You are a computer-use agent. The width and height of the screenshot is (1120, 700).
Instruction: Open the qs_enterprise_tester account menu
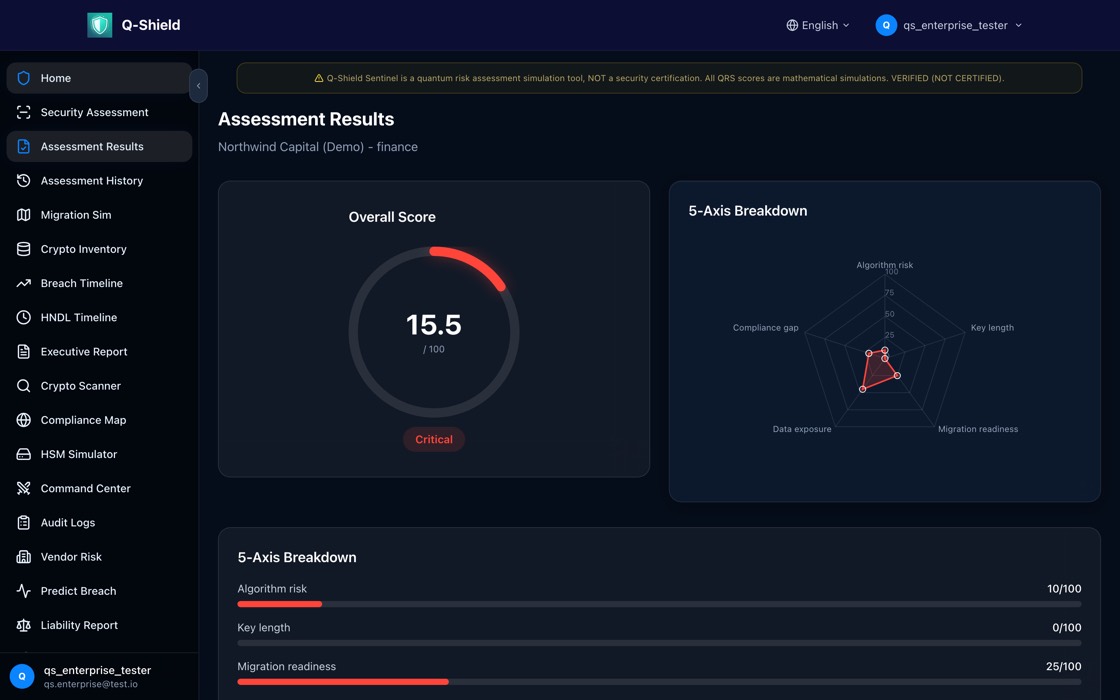point(949,25)
